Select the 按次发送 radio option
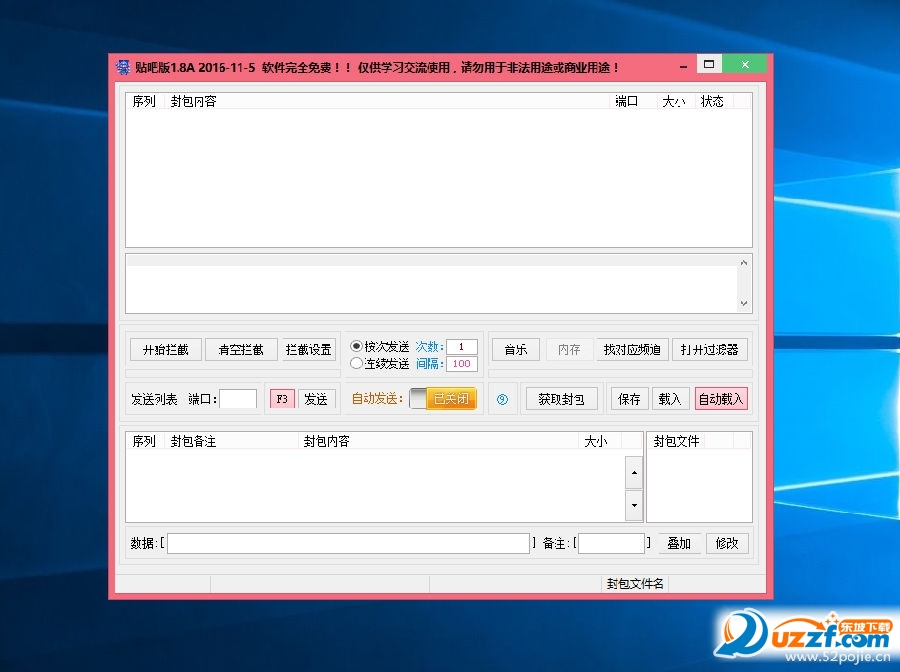Image resolution: width=900 pixels, height=672 pixels. click(357, 346)
